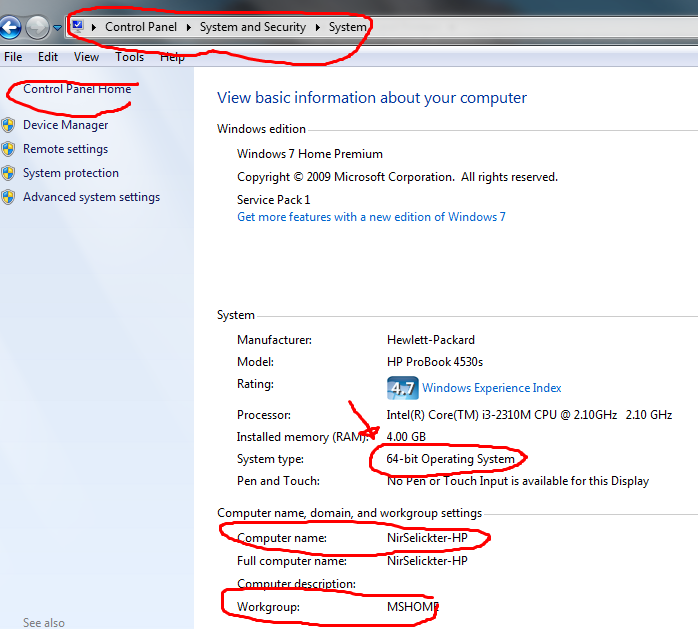698x629 pixels.
Task: Expand arrow after Control Panel breadcrumb
Action: (189, 28)
